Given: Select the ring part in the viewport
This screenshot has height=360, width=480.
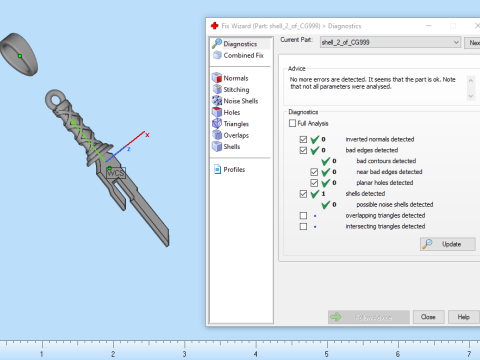Looking at the screenshot, I should click(x=19, y=54).
